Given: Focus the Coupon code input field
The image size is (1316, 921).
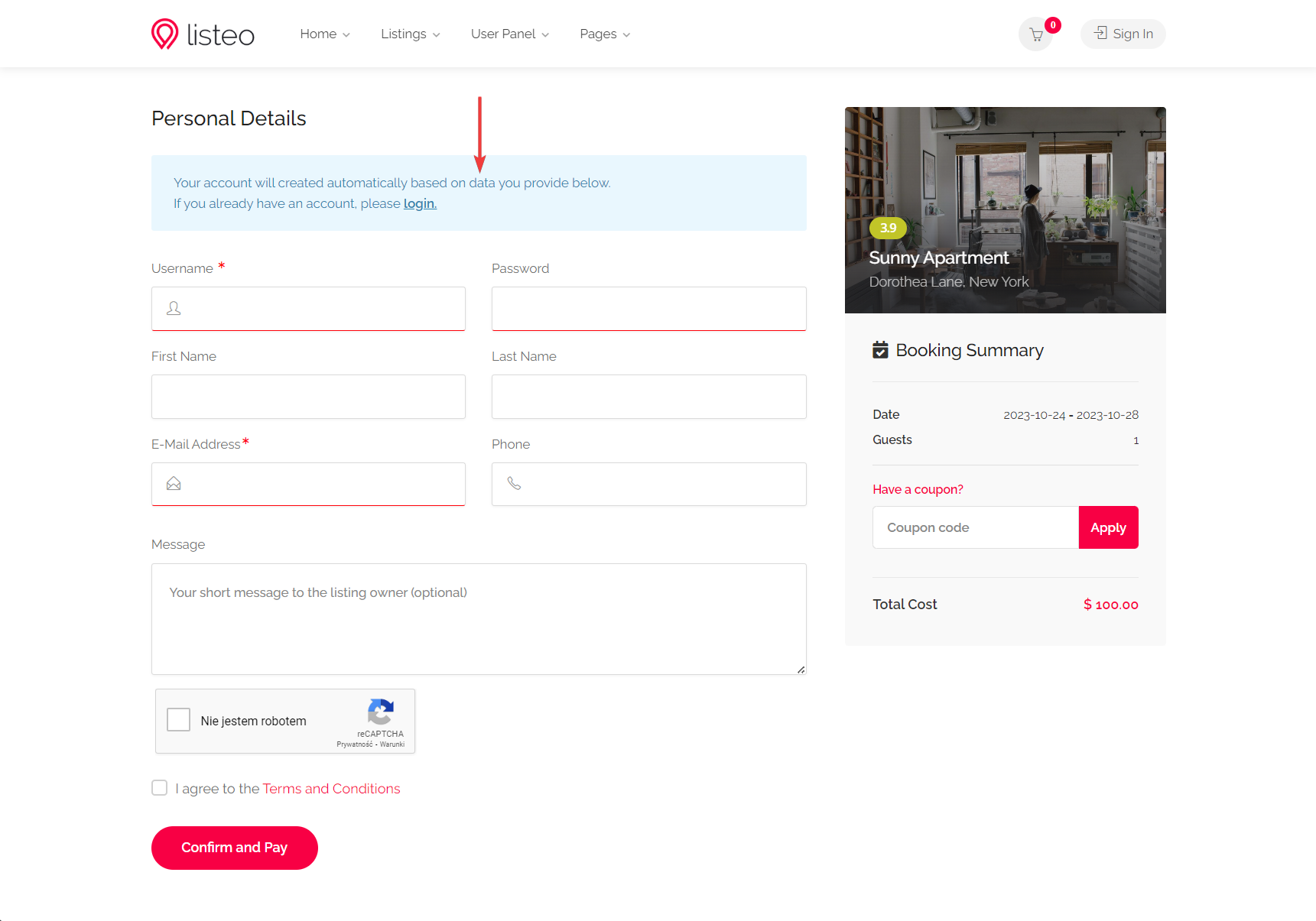Looking at the screenshot, I should tap(976, 527).
